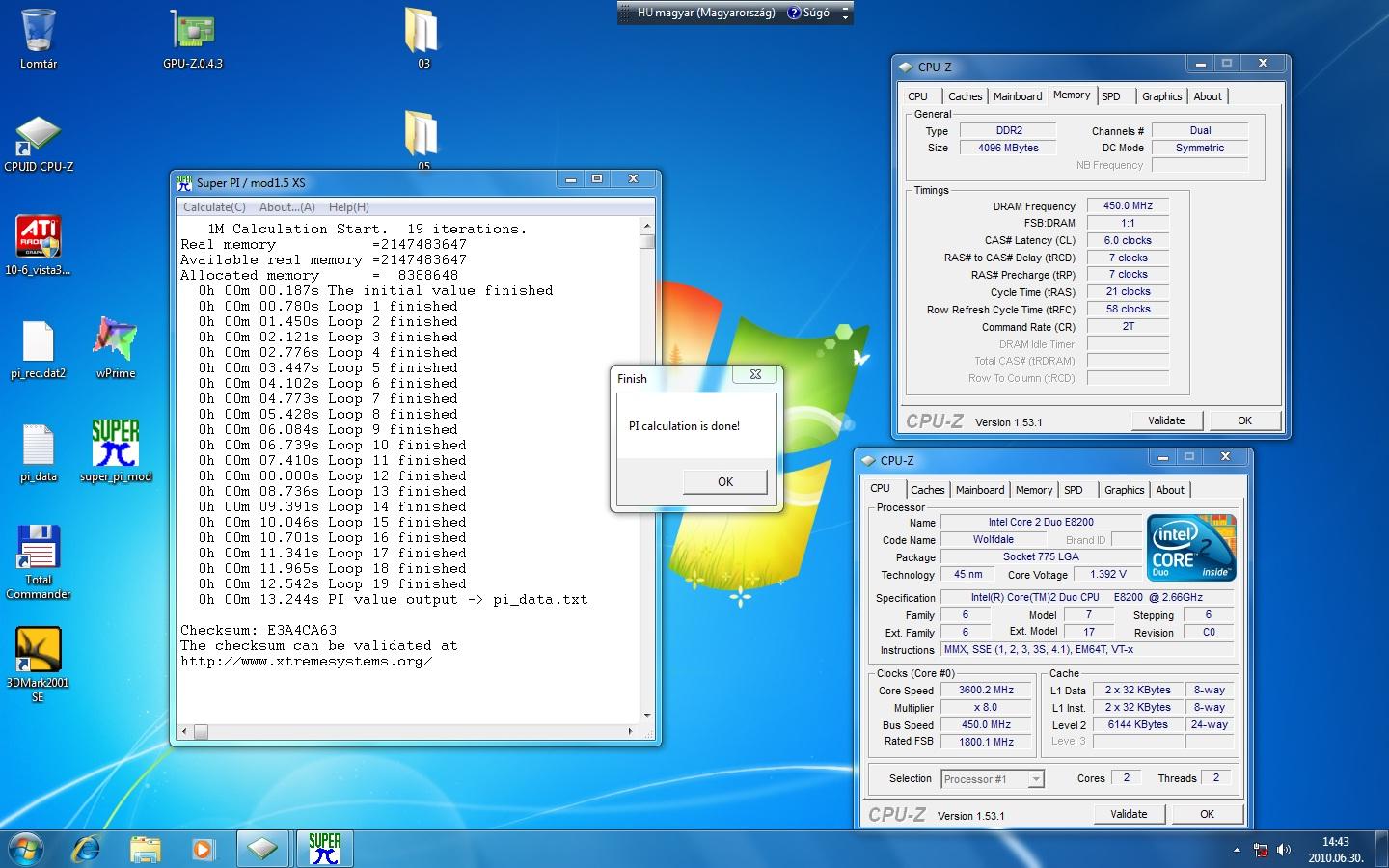Image resolution: width=1389 pixels, height=868 pixels.
Task: Switch to Caches tab in upper CPU-Z
Action: click(965, 96)
